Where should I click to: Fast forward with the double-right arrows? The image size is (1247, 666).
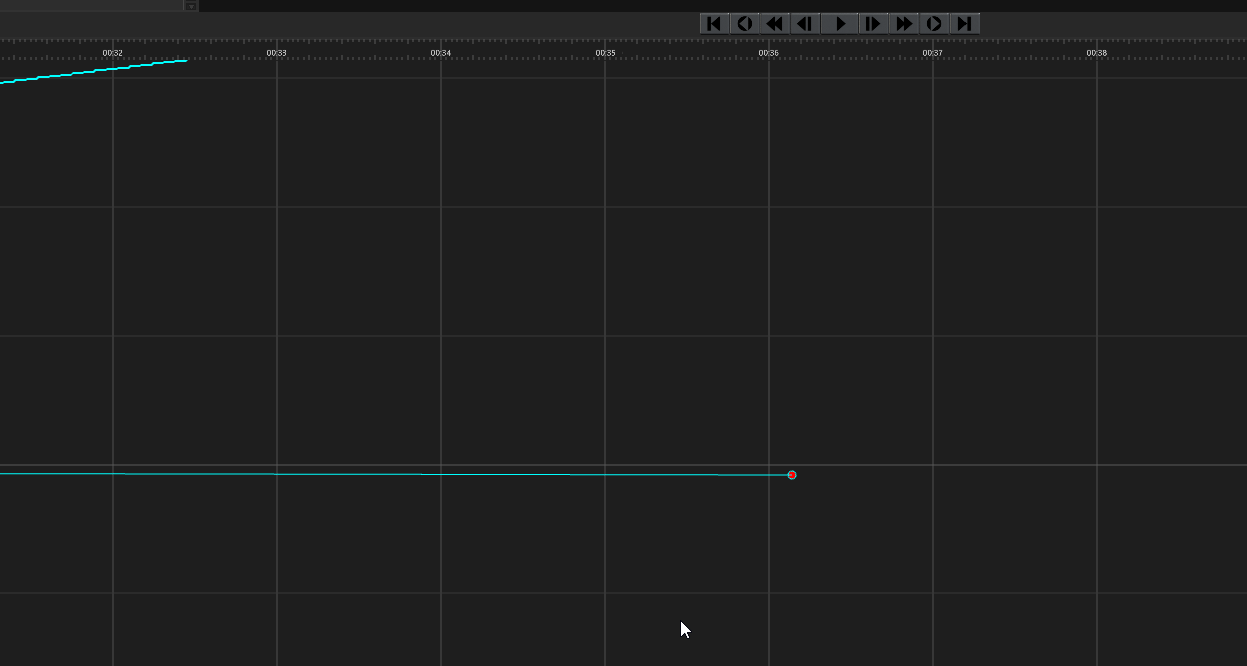coord(904,23)
